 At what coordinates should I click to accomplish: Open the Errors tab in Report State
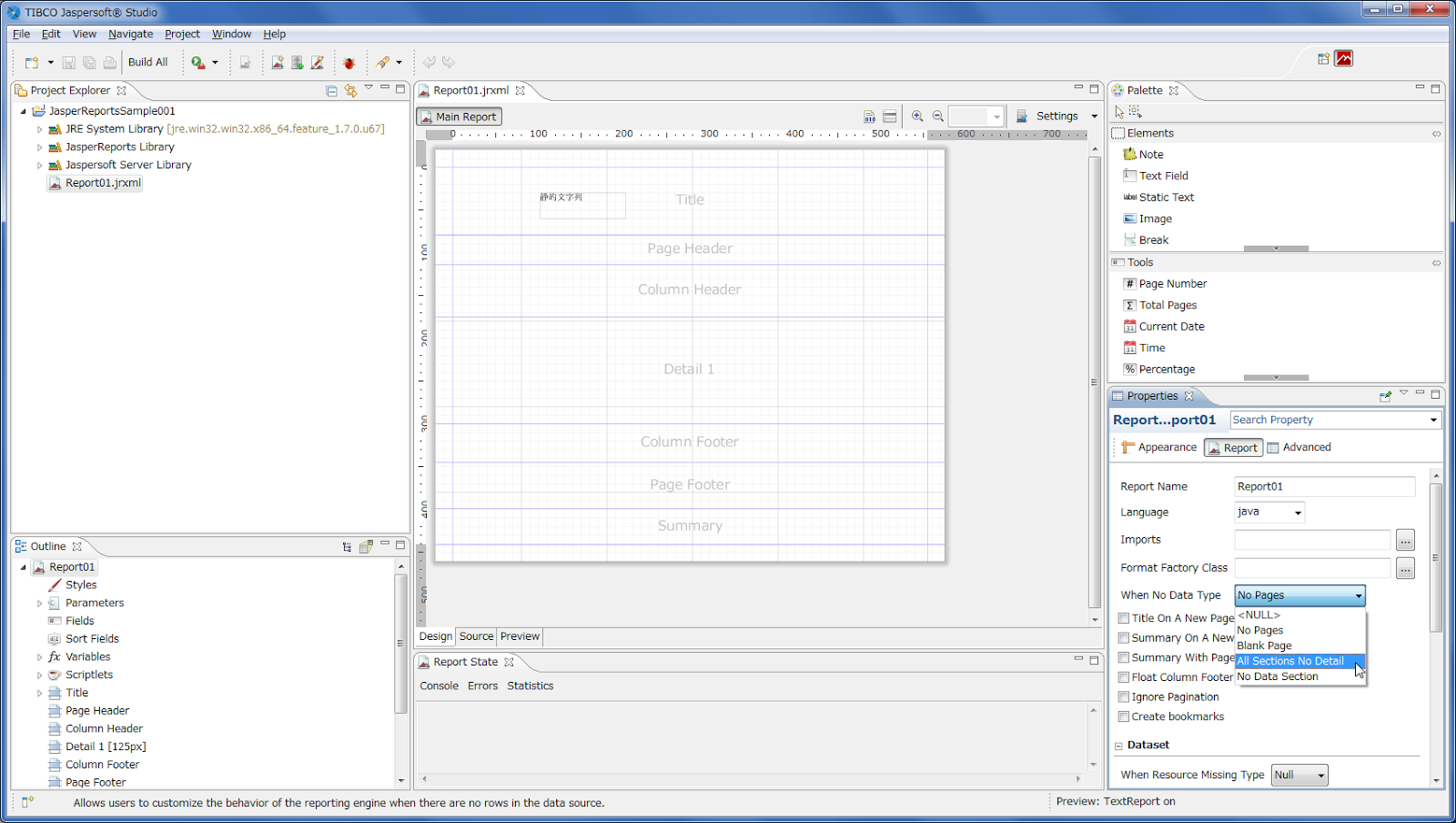(482, 686)
